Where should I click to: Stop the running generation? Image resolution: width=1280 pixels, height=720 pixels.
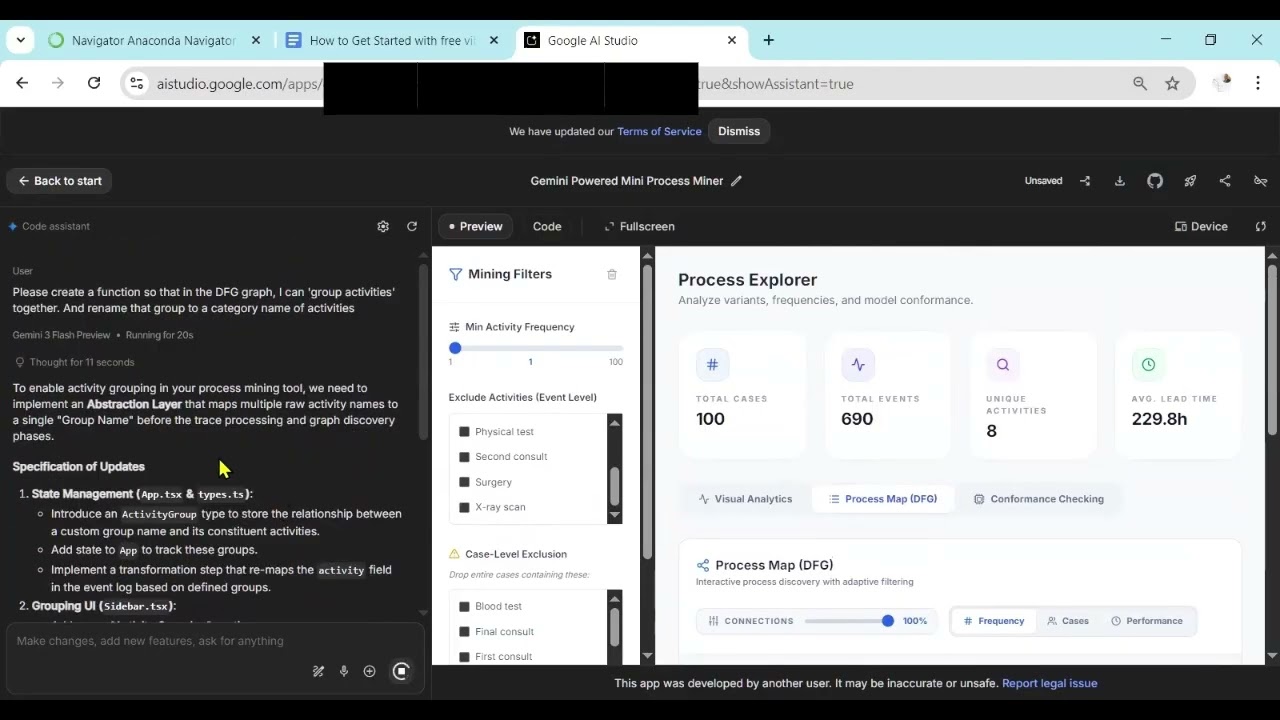(x=401, y=672)
